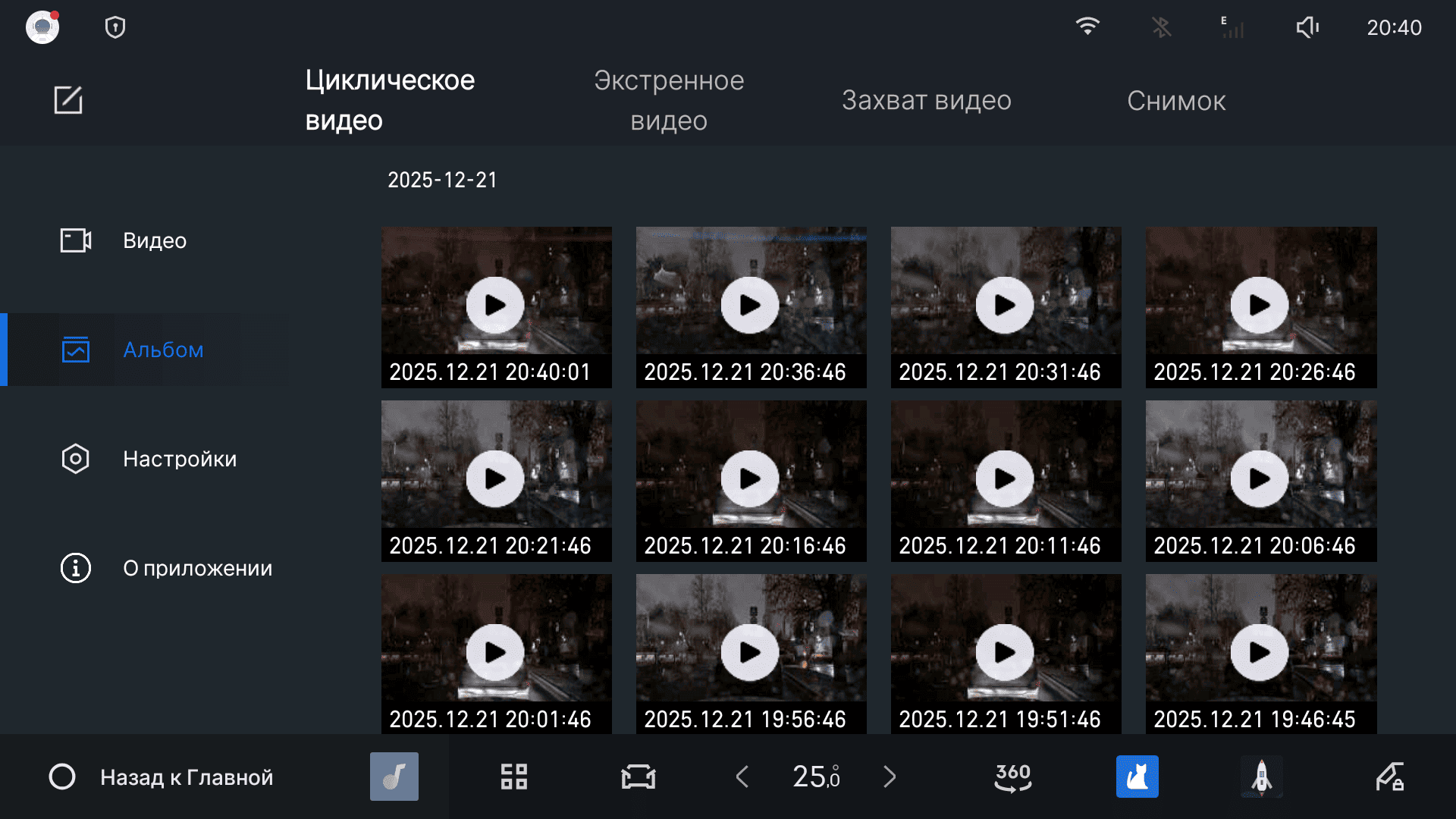1456x819 pixels.
Task: Open the music player icon in bottom bar
Action: point(394,777)
